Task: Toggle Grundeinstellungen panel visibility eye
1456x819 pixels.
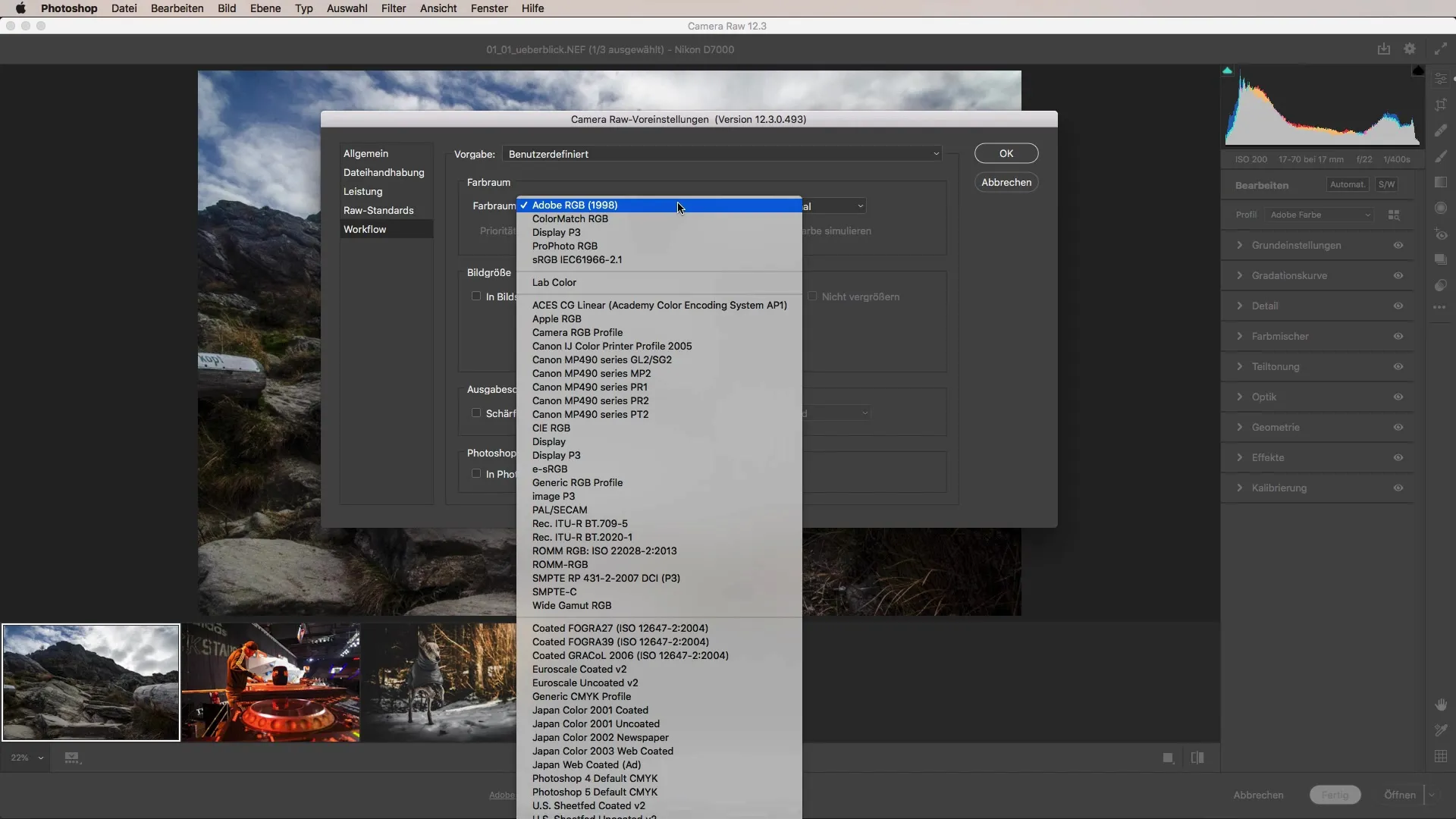Action: tap(1398, 245)
